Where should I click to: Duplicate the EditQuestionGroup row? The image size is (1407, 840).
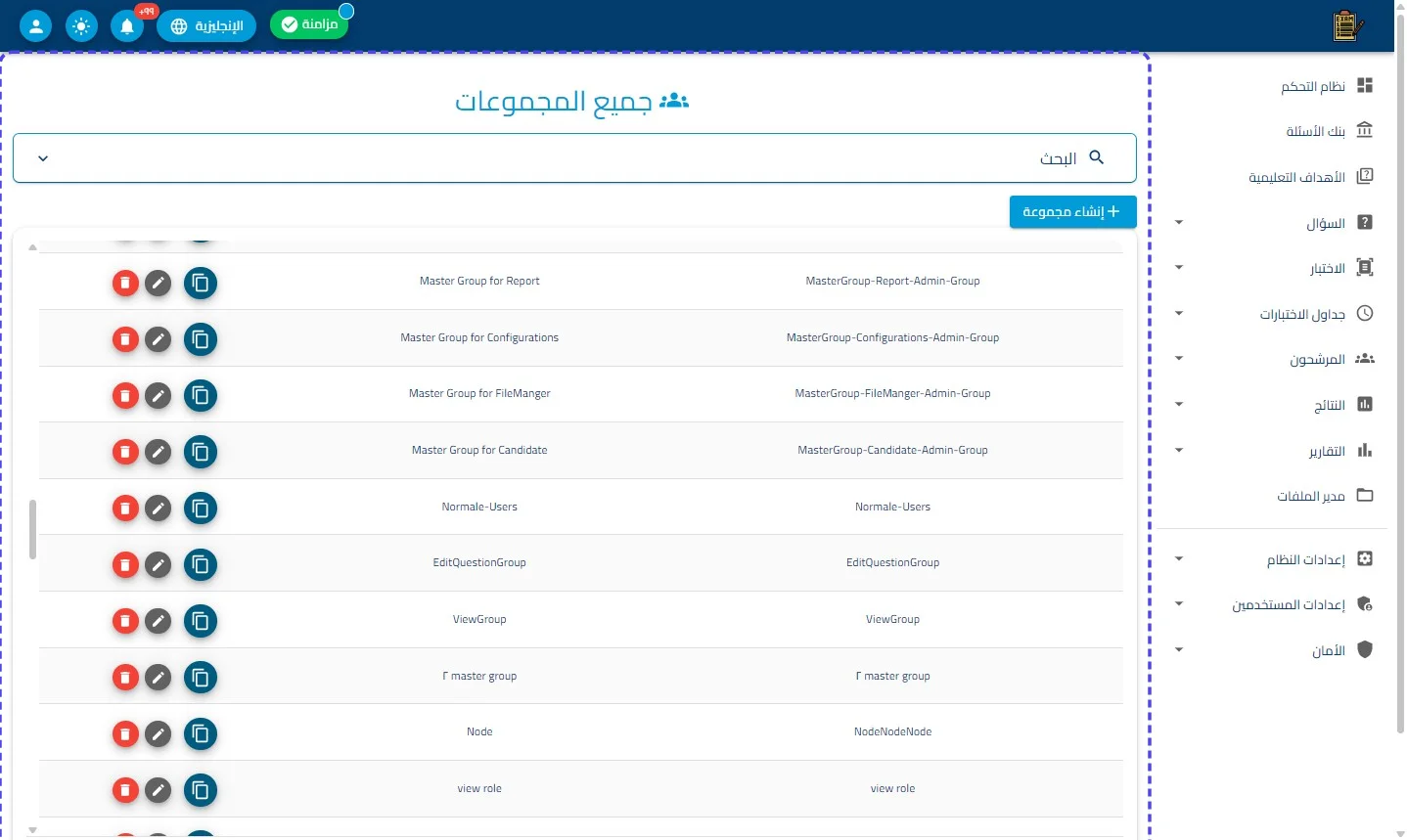pyautogui.click(x=201, y=565)
